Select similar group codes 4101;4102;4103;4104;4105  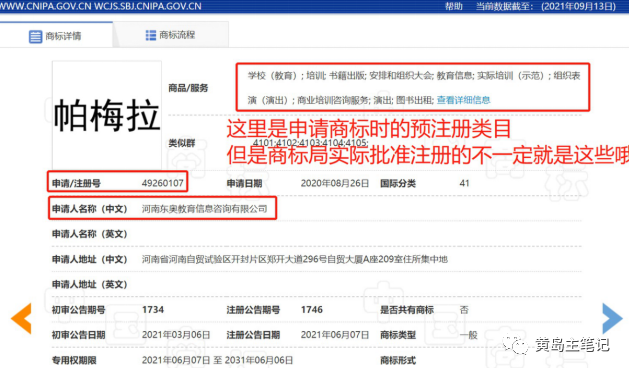(x=310, y=143)
